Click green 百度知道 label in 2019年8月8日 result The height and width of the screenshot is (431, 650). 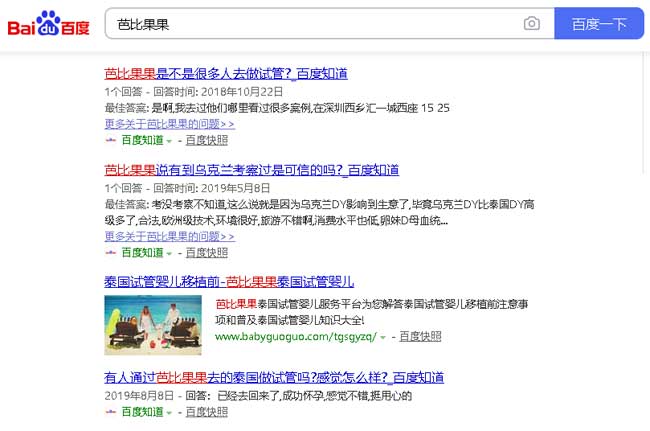[142, 412]
